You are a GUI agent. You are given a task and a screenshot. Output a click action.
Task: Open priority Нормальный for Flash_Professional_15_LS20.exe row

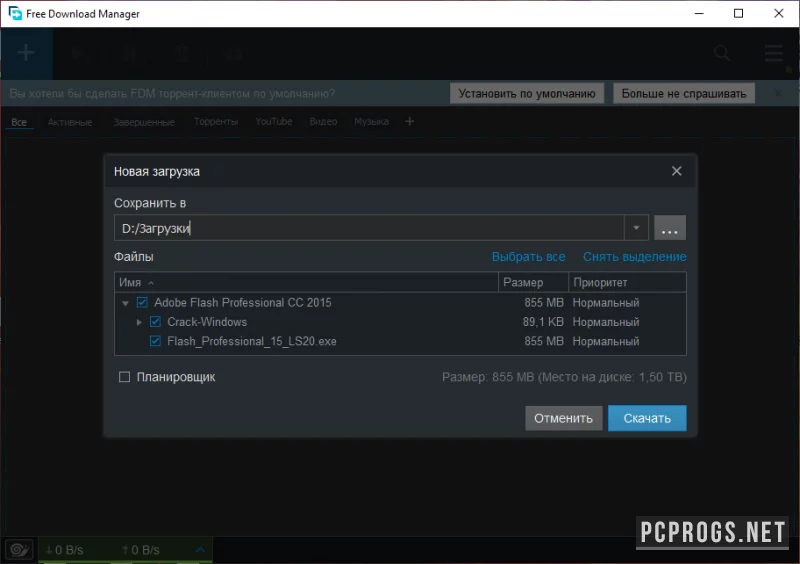click(606, 341)
